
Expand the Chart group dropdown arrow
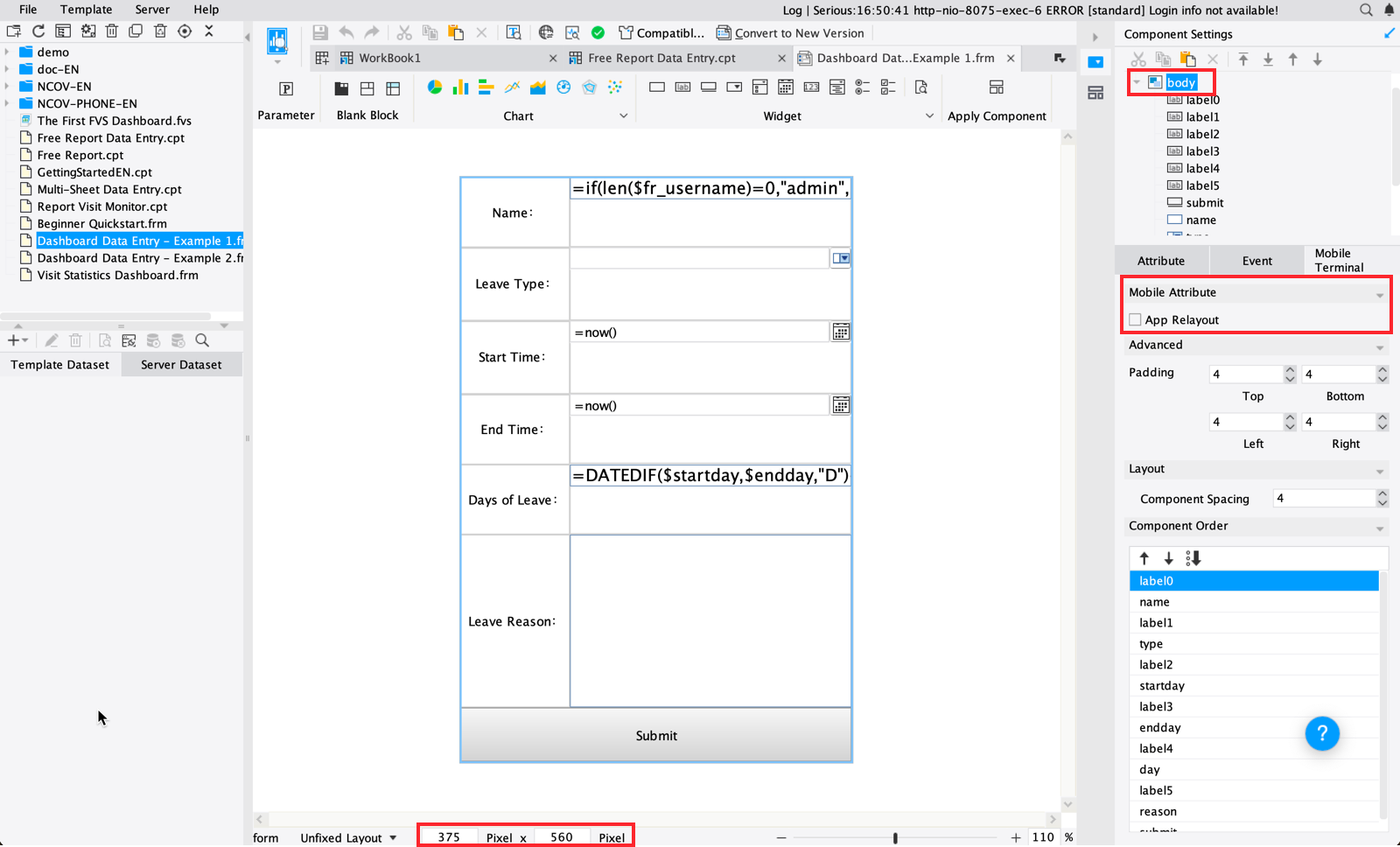pyautogui.click(x=624, y=115)
